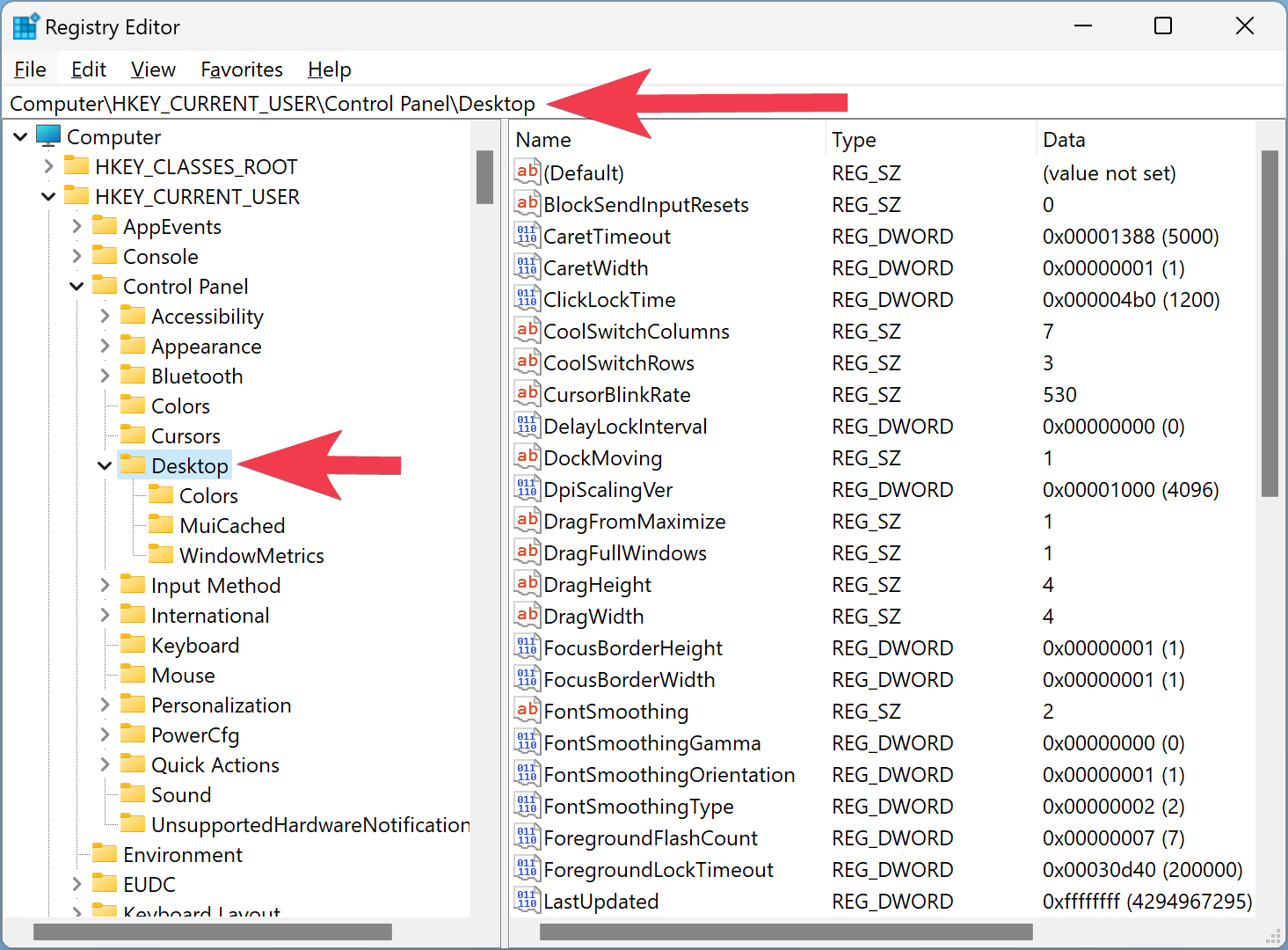
Task: Select the Keyboard key in tree
Action: [x=195, y=646]
